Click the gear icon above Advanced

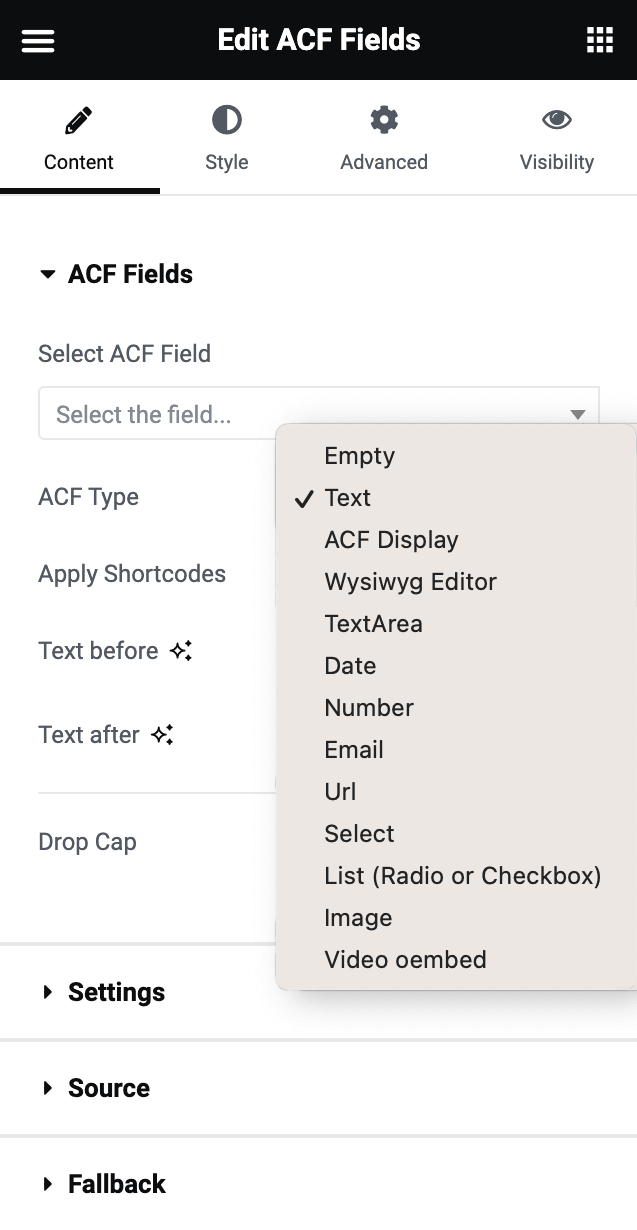383,118
